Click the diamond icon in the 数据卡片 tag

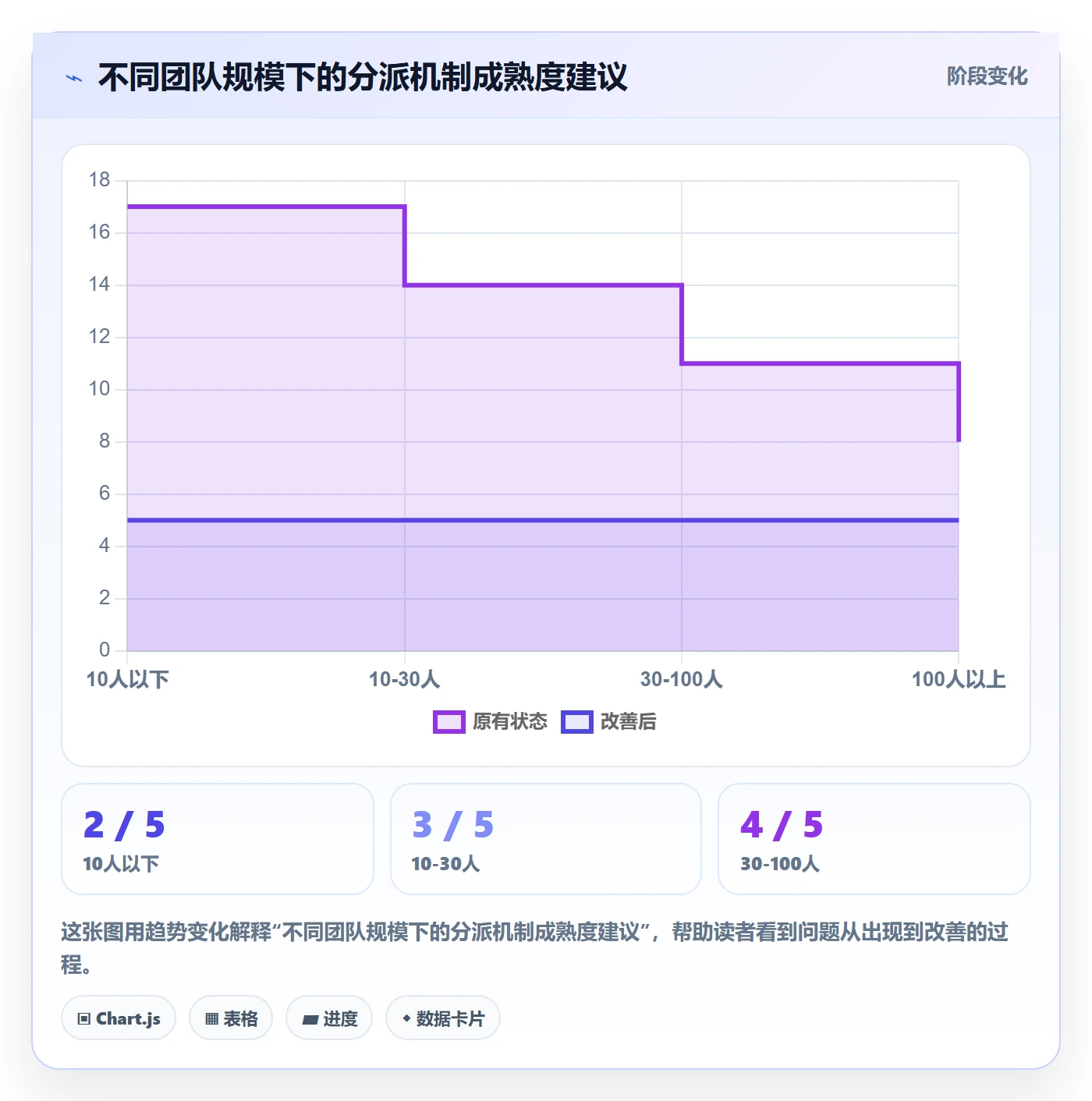[406, 1018]
